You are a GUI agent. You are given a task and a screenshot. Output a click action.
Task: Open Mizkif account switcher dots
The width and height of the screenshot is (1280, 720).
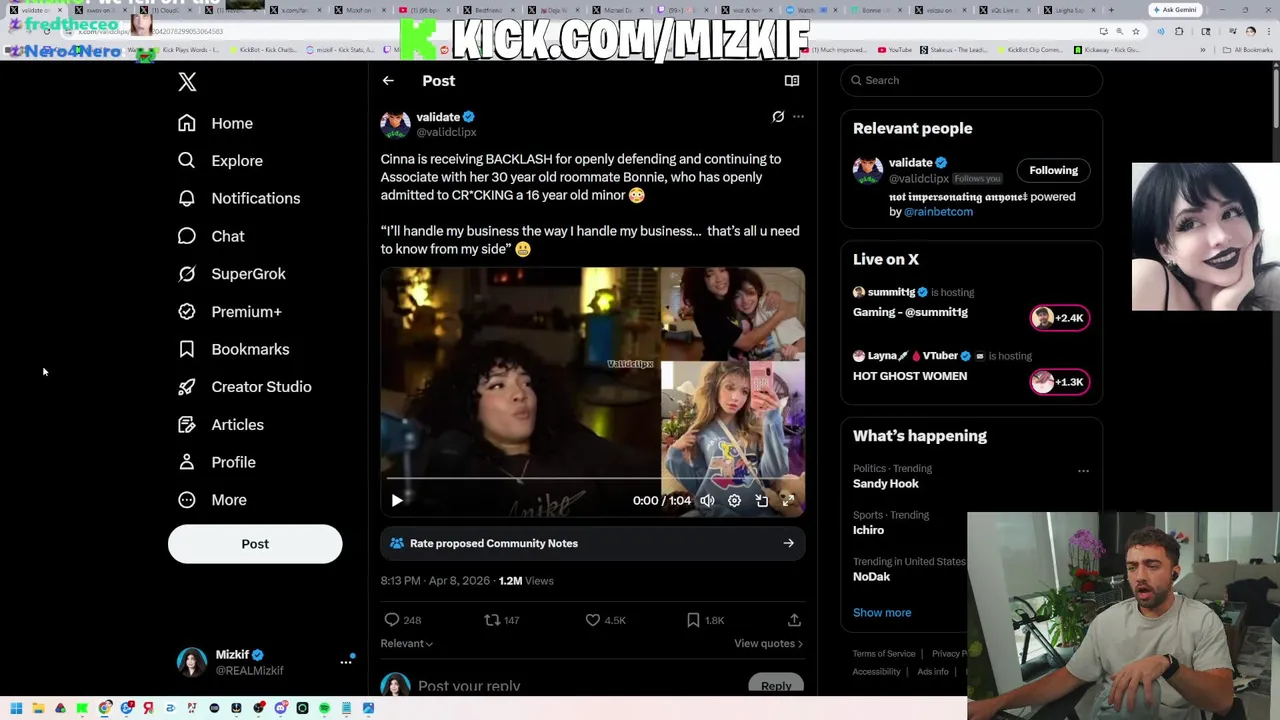(x=346, y=662)
